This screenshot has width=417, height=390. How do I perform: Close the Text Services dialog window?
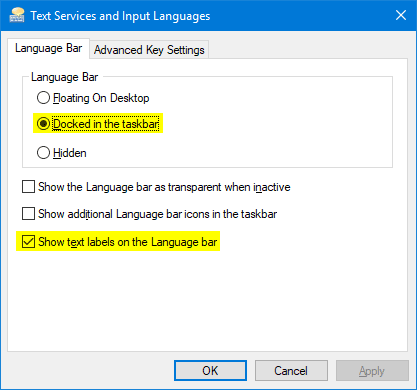[x=401, y=15]
